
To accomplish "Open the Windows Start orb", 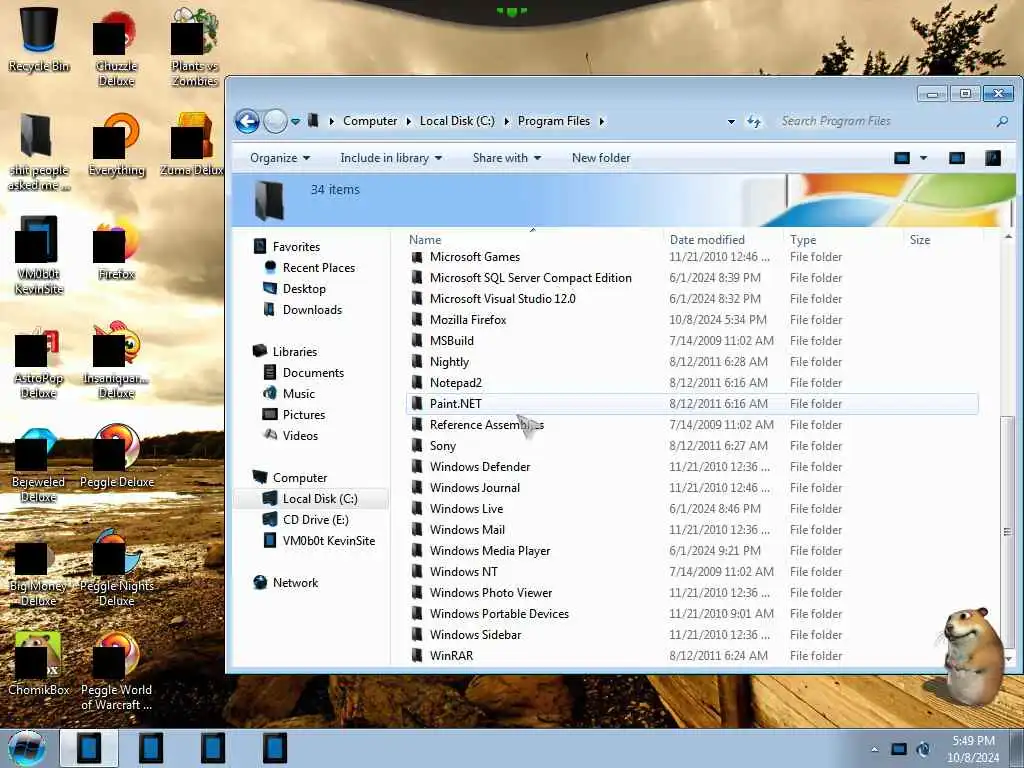I will pyautogui.click(x=27, y=748).
